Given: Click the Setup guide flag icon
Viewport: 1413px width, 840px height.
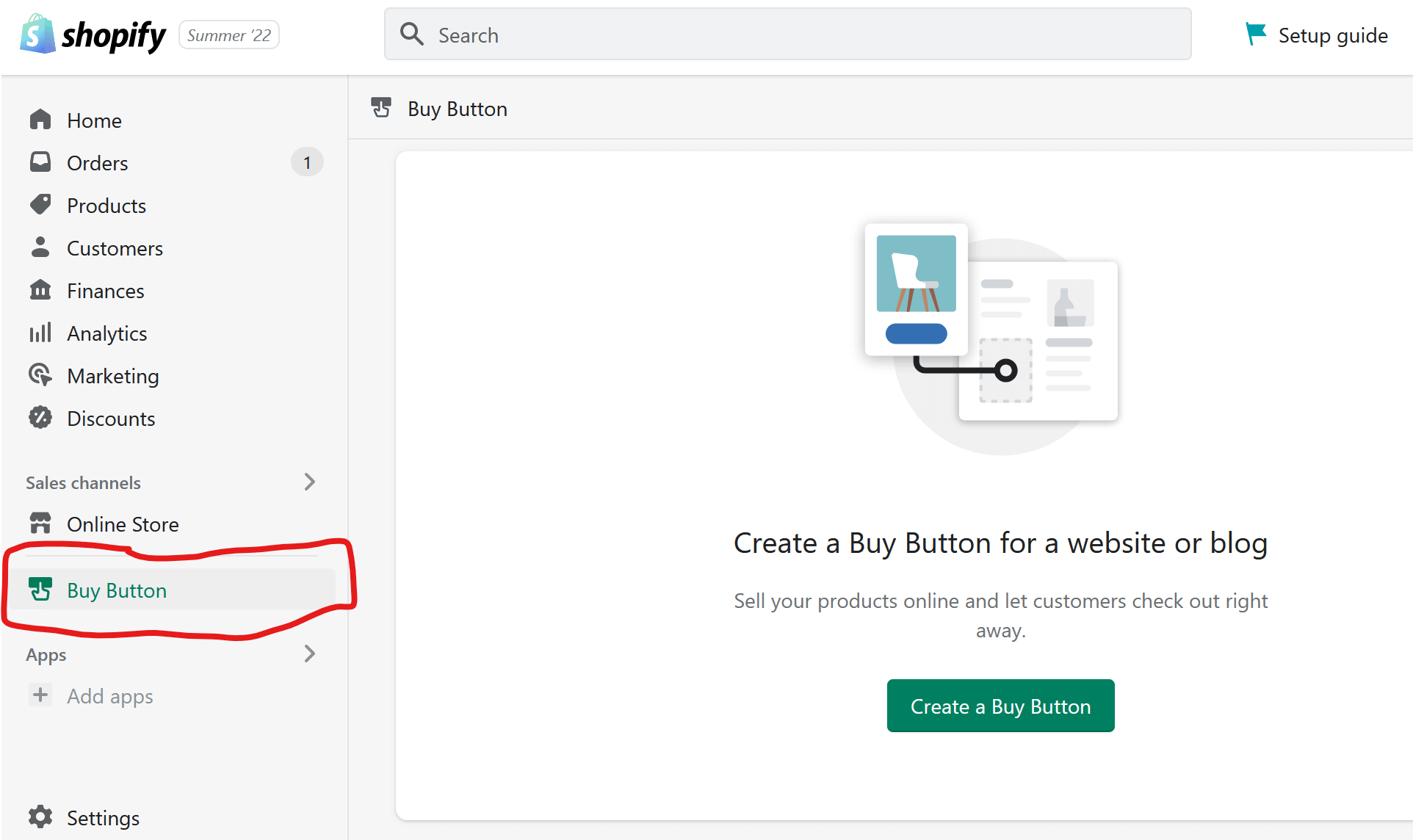Looking at the screenshot, I should pyautogui.click(x=1256, y=34).
